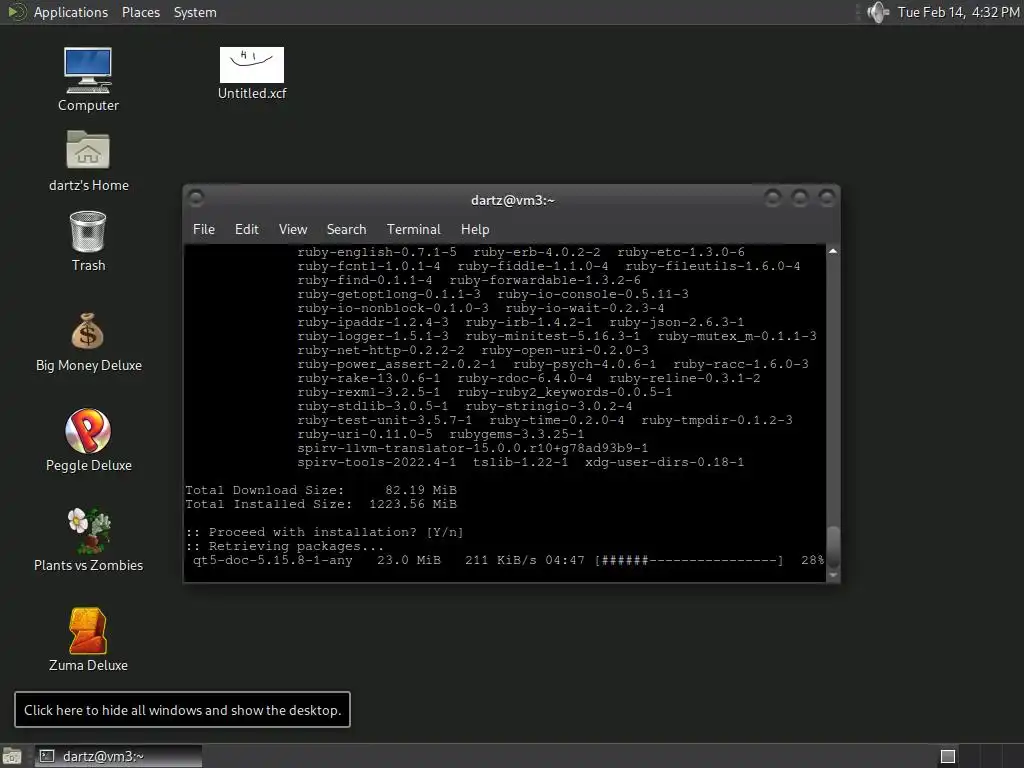Click the text 'tslib-1.22-1'
Viewport: 1024px width, 768px height.
(x=520, y=462)
